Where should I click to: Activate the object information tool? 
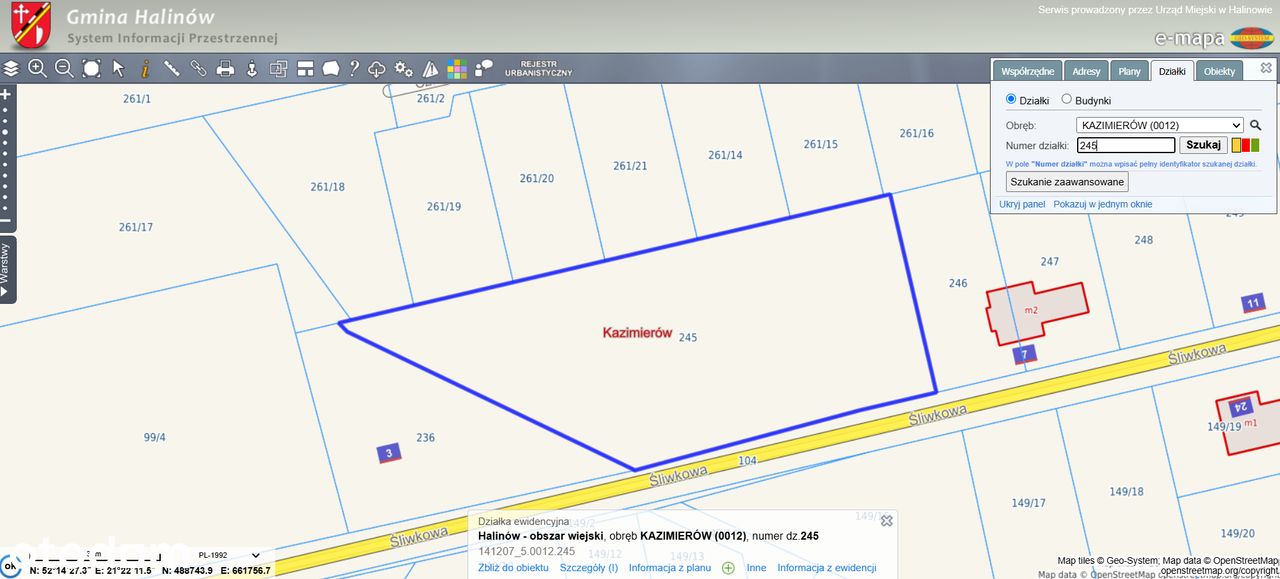point(145,69)
